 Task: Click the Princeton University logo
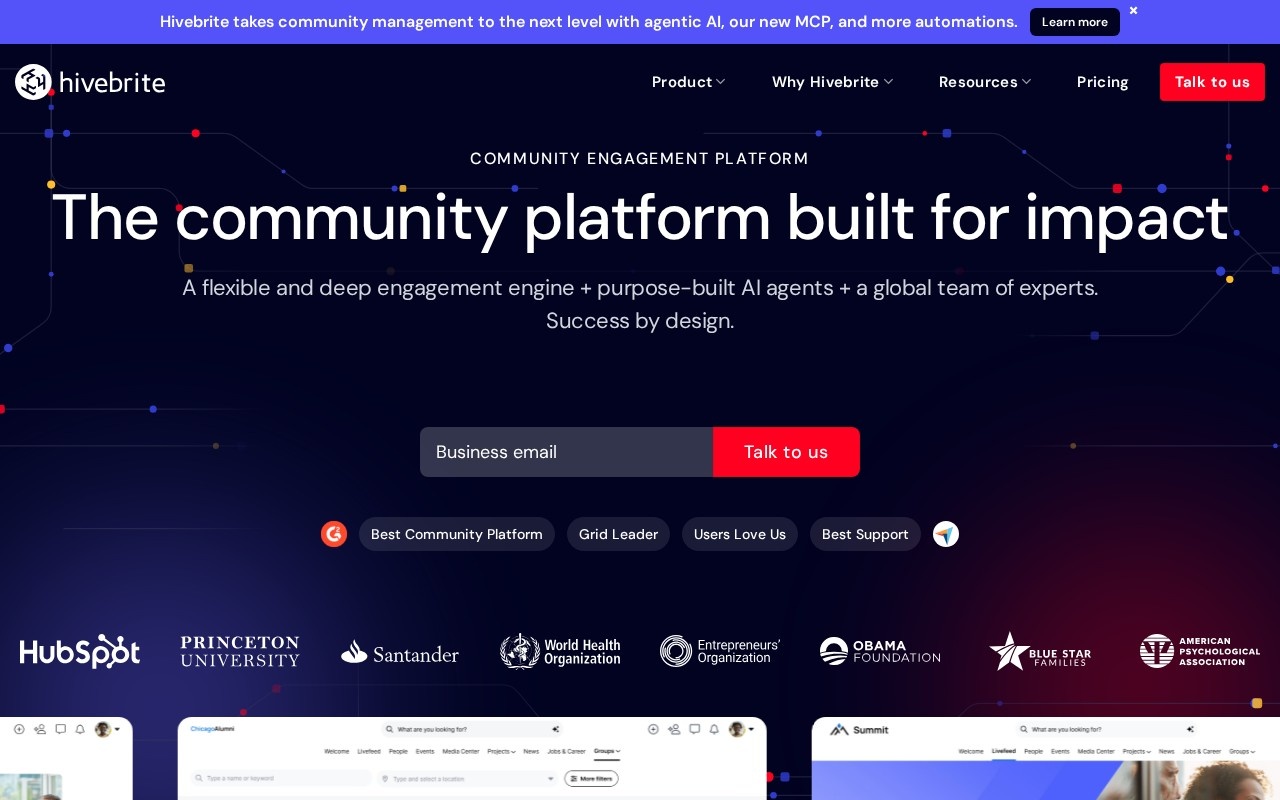pyautogui.click(x=240, y=651)
